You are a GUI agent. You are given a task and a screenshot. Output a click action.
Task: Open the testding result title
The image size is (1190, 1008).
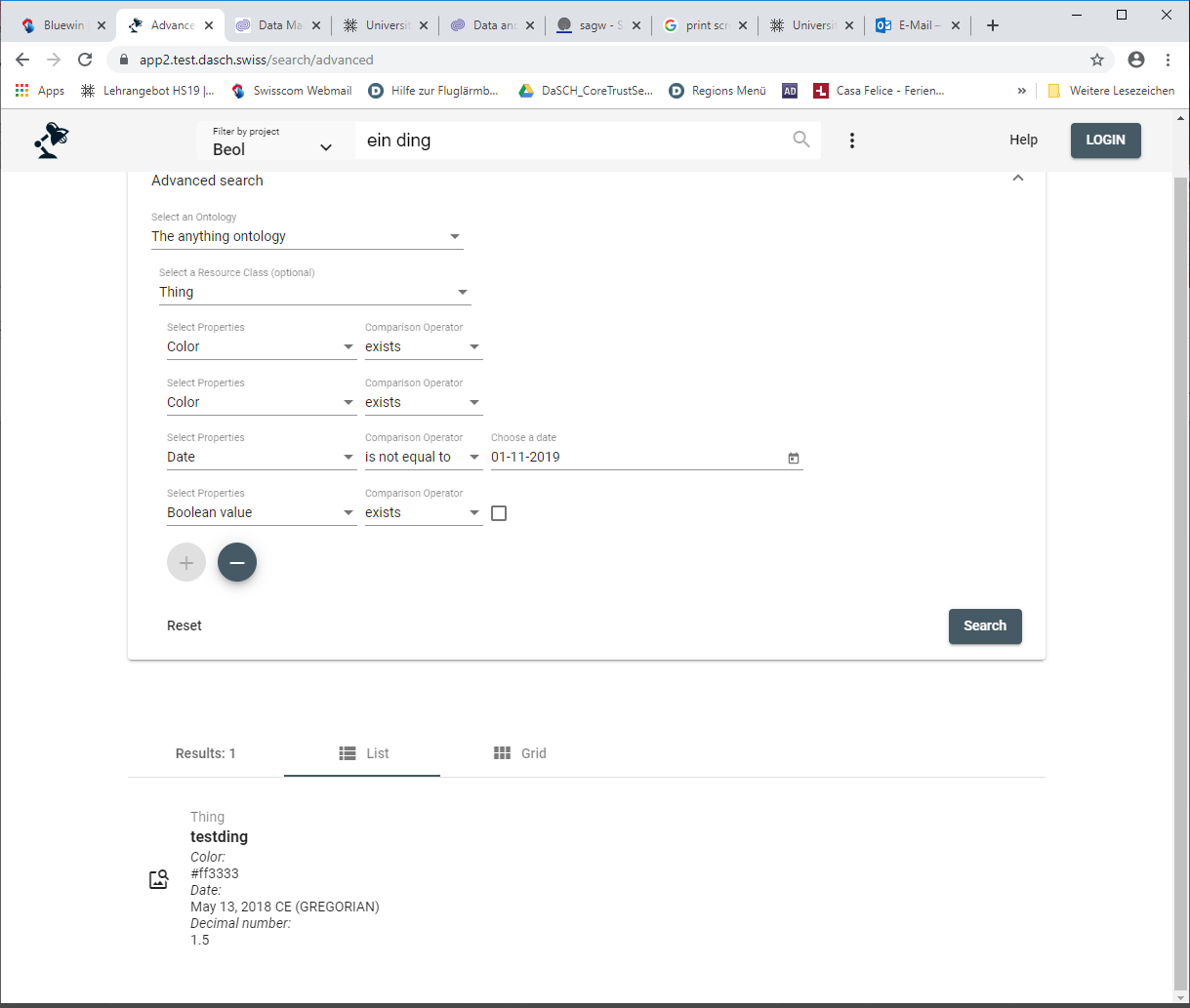point(219,836)
